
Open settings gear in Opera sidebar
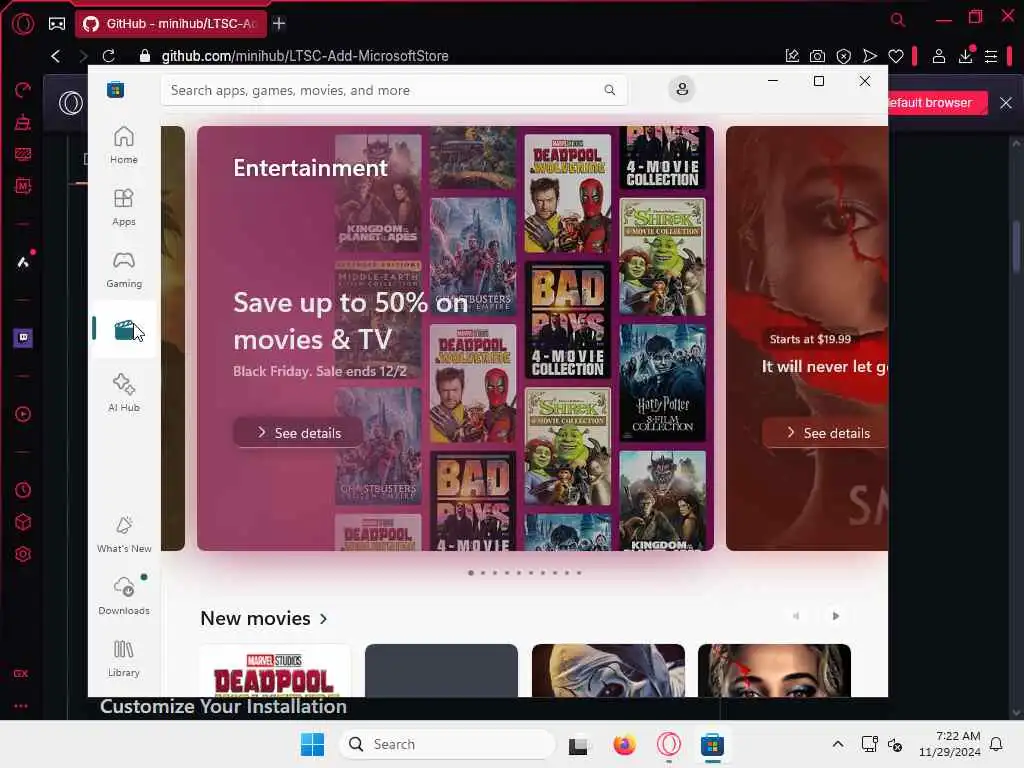(23, 554)
